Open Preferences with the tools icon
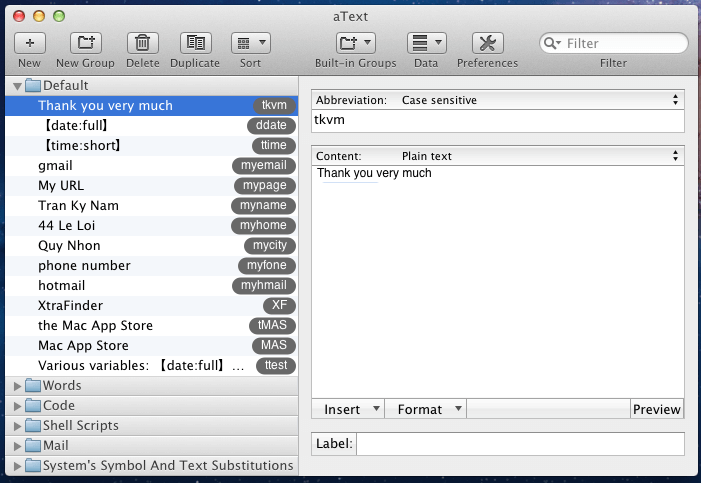The image size is (701, 483). pyautogui.click(x=487, y=43)
